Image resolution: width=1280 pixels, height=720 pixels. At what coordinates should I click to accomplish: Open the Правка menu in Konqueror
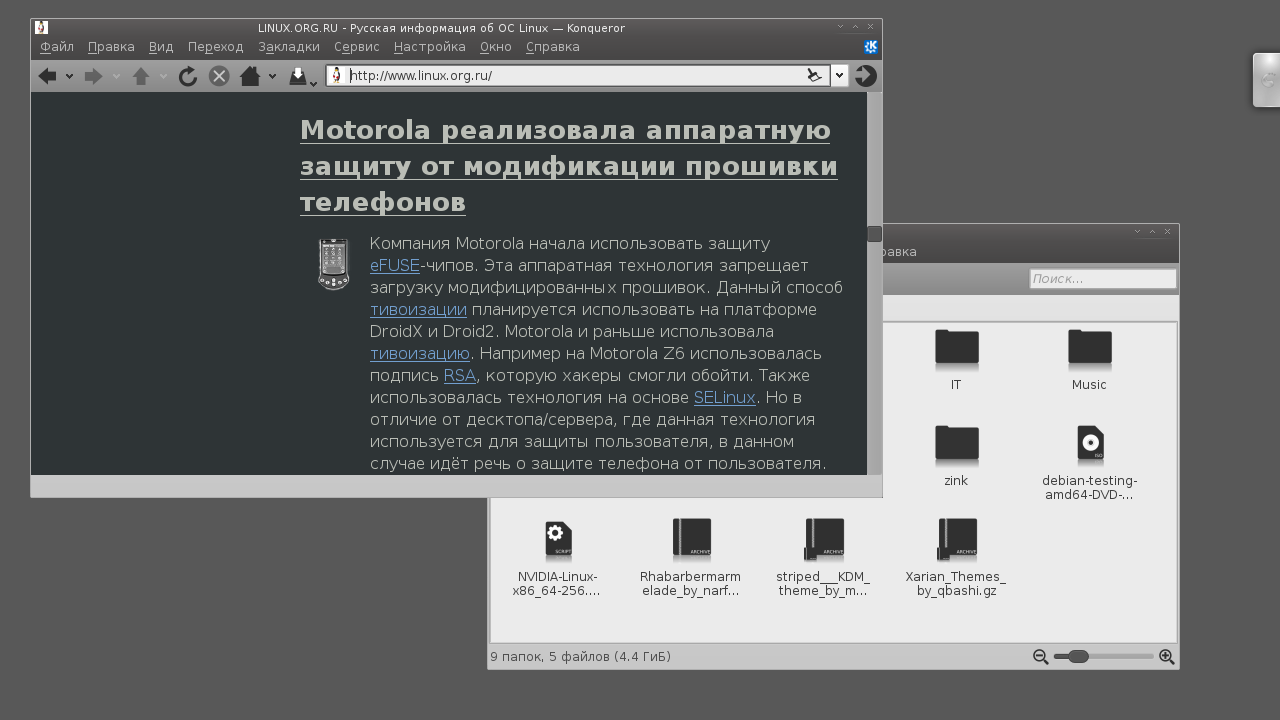111,47
